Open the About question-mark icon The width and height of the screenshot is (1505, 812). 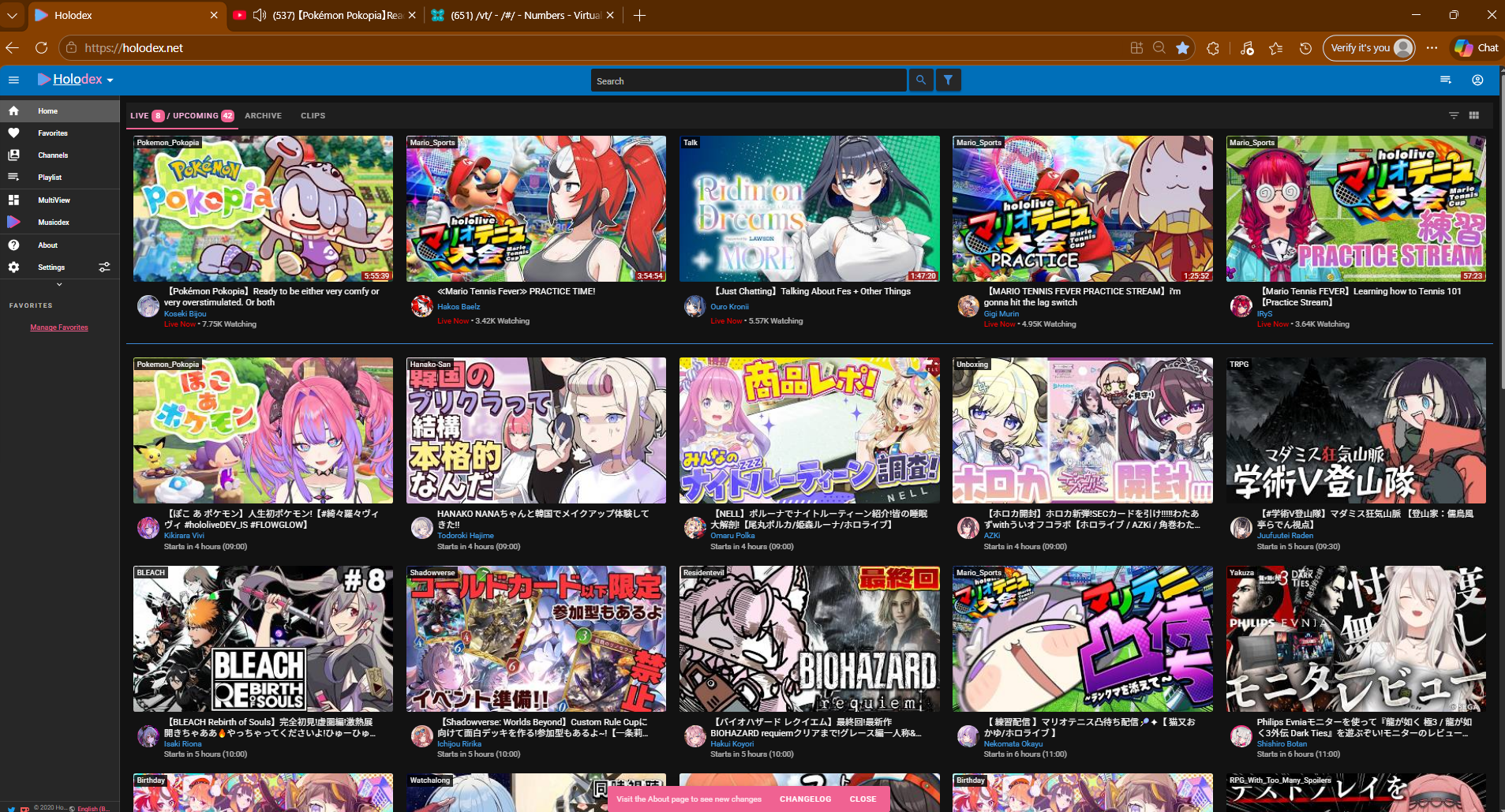coord(13,245)
